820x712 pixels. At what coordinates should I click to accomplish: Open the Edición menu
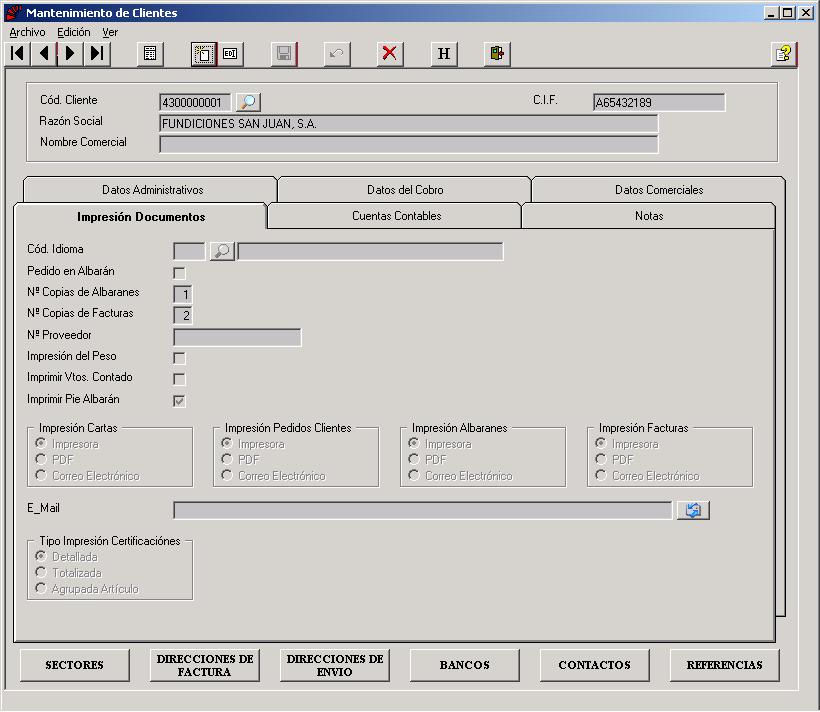(74, 32)
